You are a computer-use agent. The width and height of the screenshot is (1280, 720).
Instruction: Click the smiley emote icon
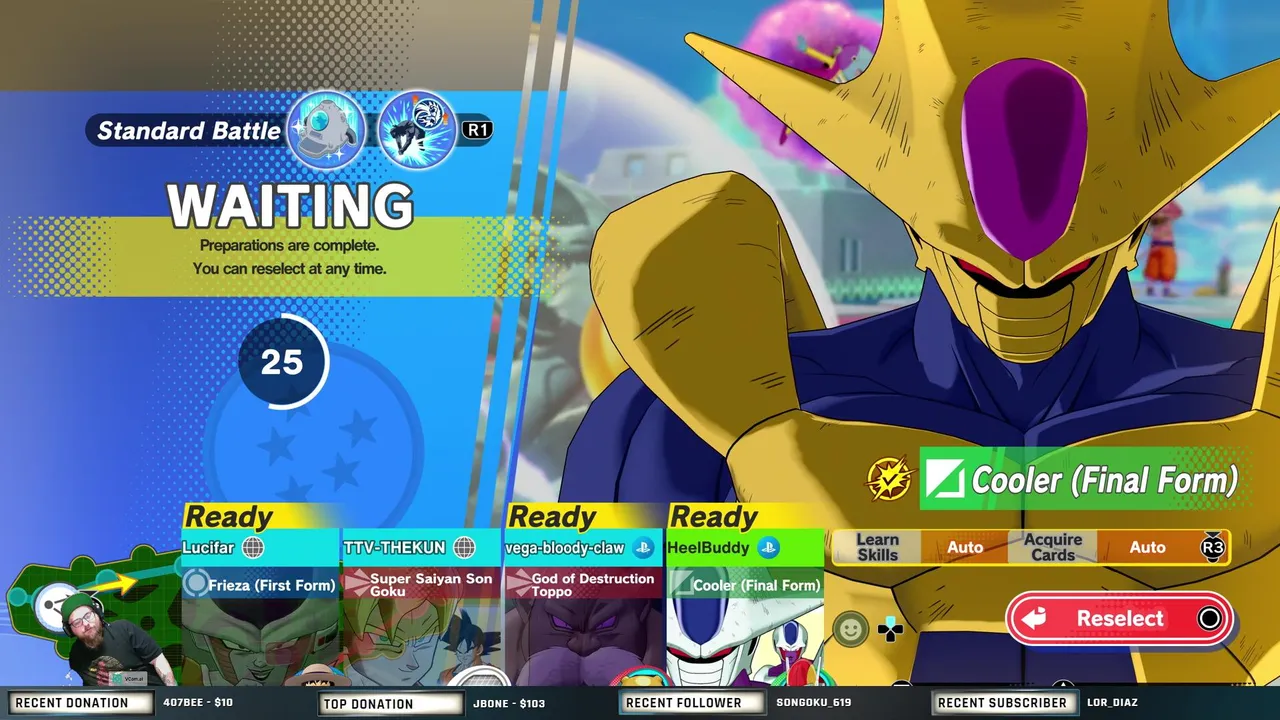click(x=850, y=629)
